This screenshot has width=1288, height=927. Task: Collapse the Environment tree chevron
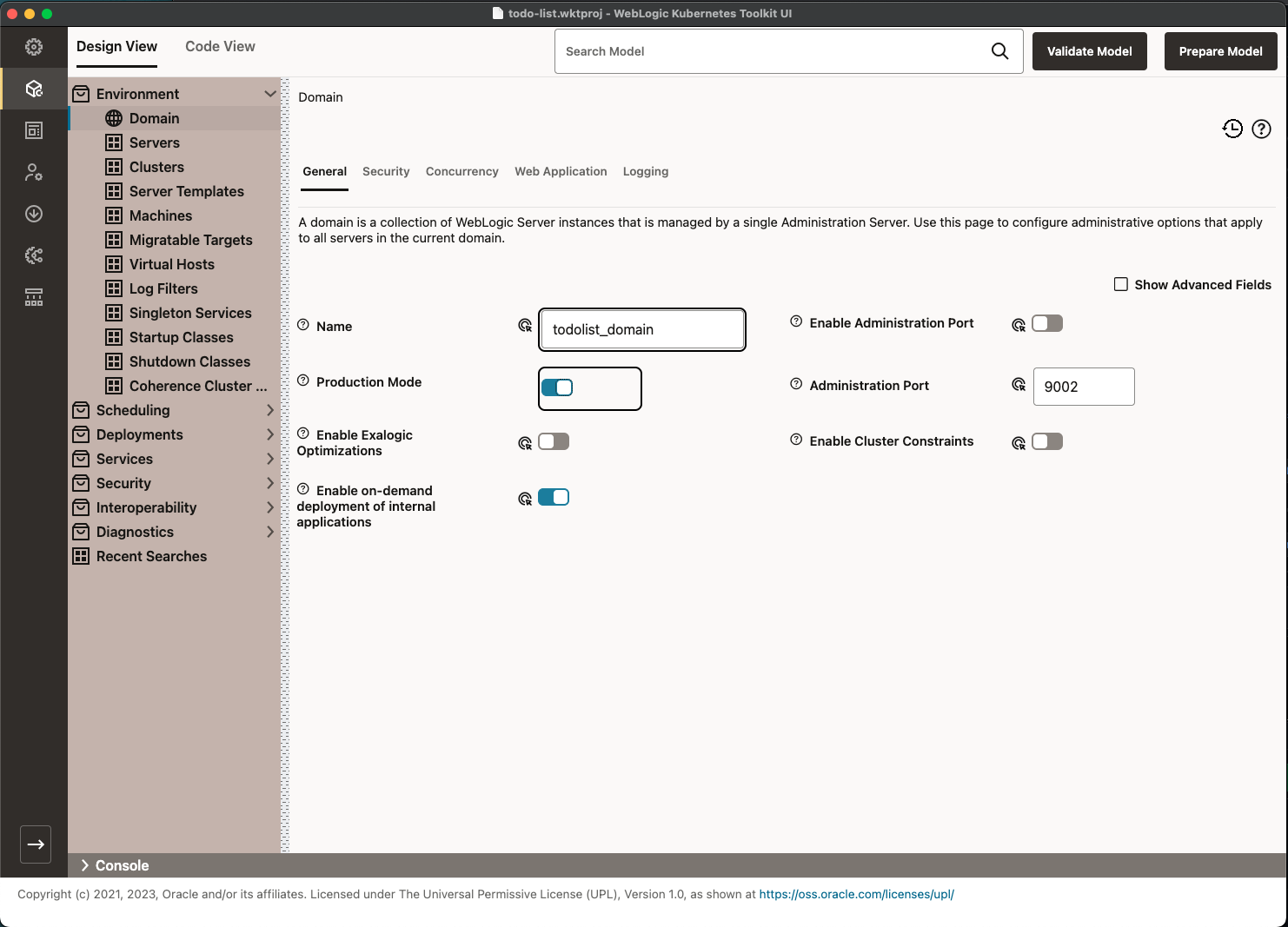[270, 94]
